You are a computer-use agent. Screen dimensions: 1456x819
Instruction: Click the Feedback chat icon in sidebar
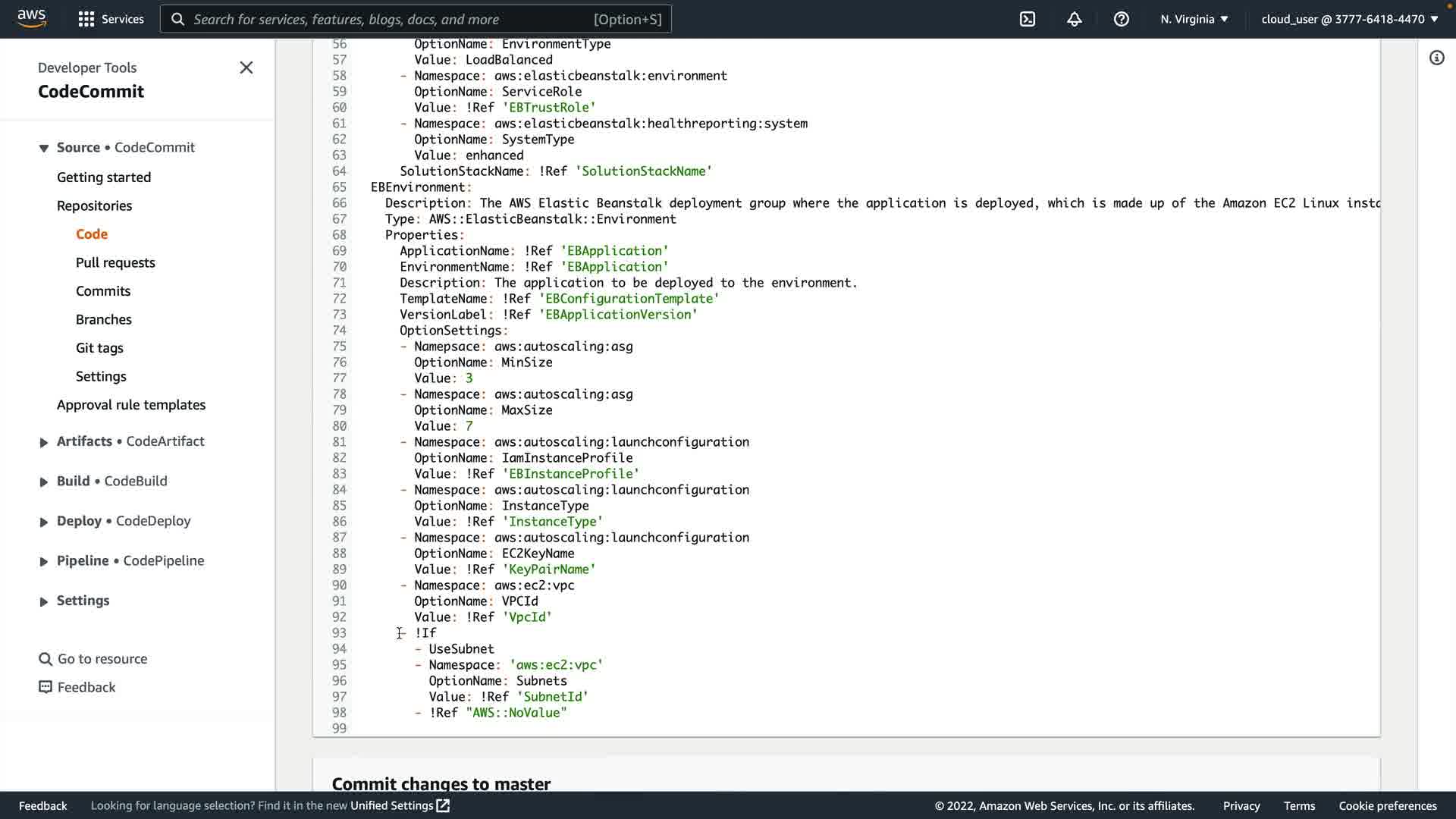(x=45, y=687)
